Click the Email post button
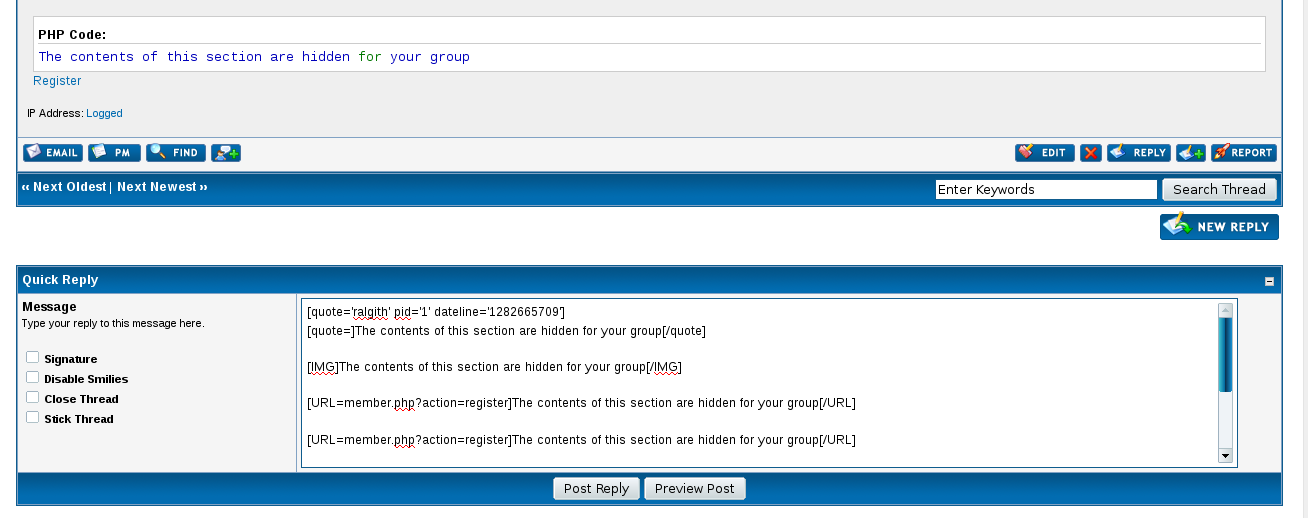The height and width of the screenshot is (518, 1308). 52,153
